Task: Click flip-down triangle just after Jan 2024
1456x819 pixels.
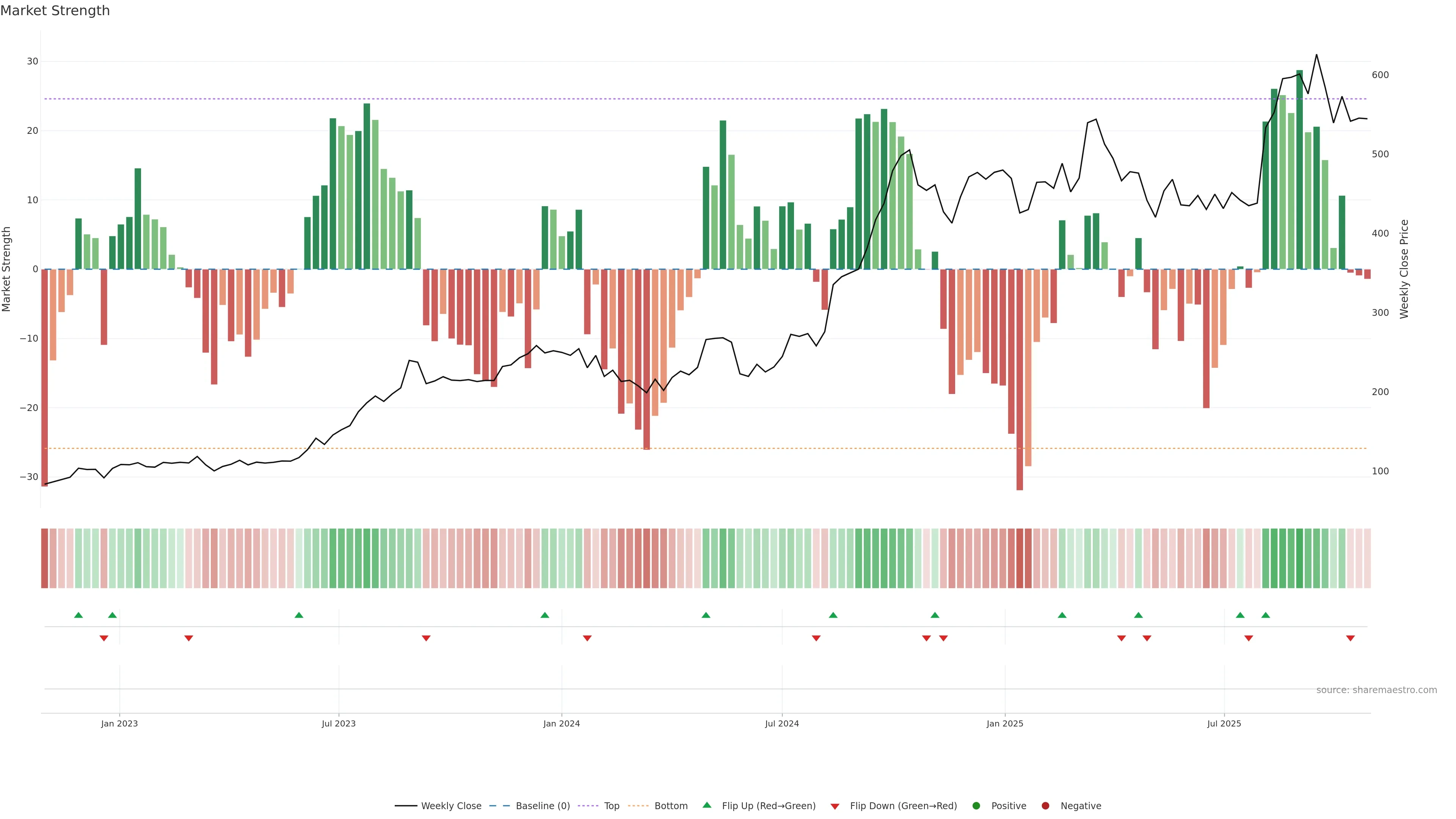Action: pyautogui.click(x=587, y=638)
